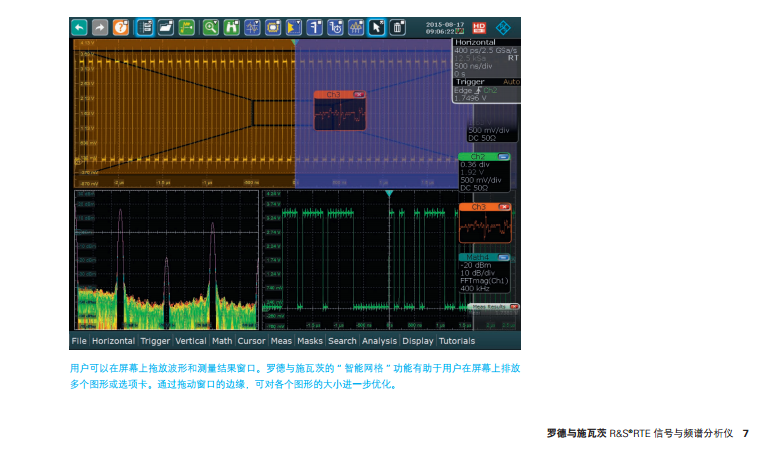The width and height of the screenshot is (783, 459).
Task: Click the trigger position marker in top diagram
Action: [295, 43]
